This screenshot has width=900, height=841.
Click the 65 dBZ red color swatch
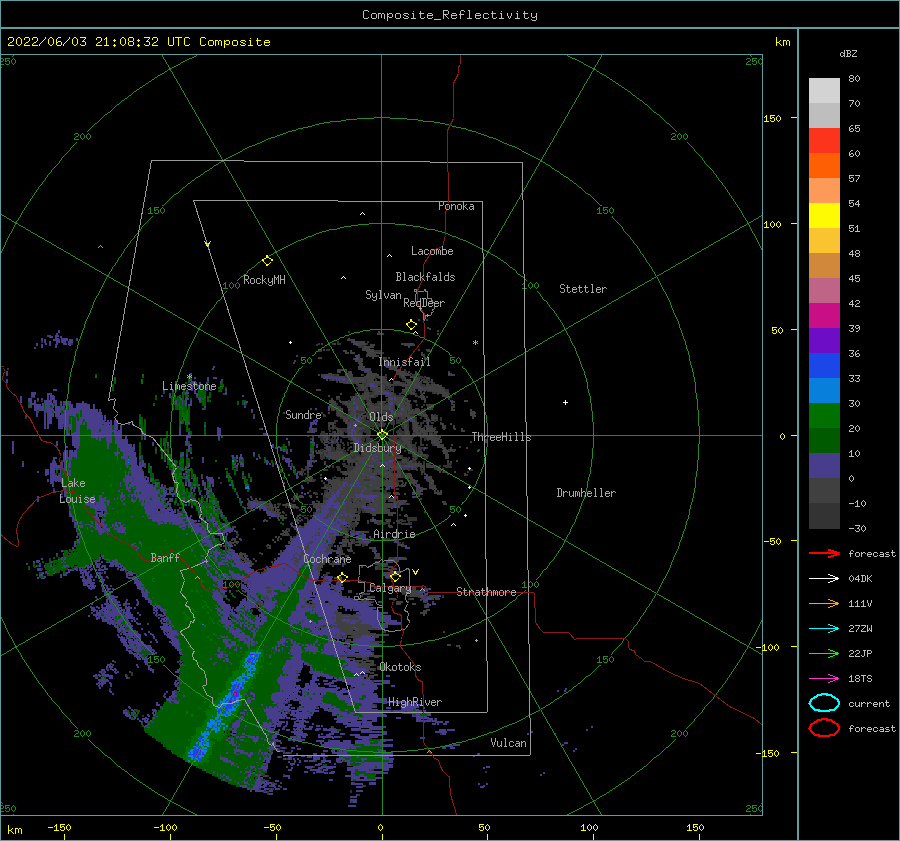[x=824, y=140]
